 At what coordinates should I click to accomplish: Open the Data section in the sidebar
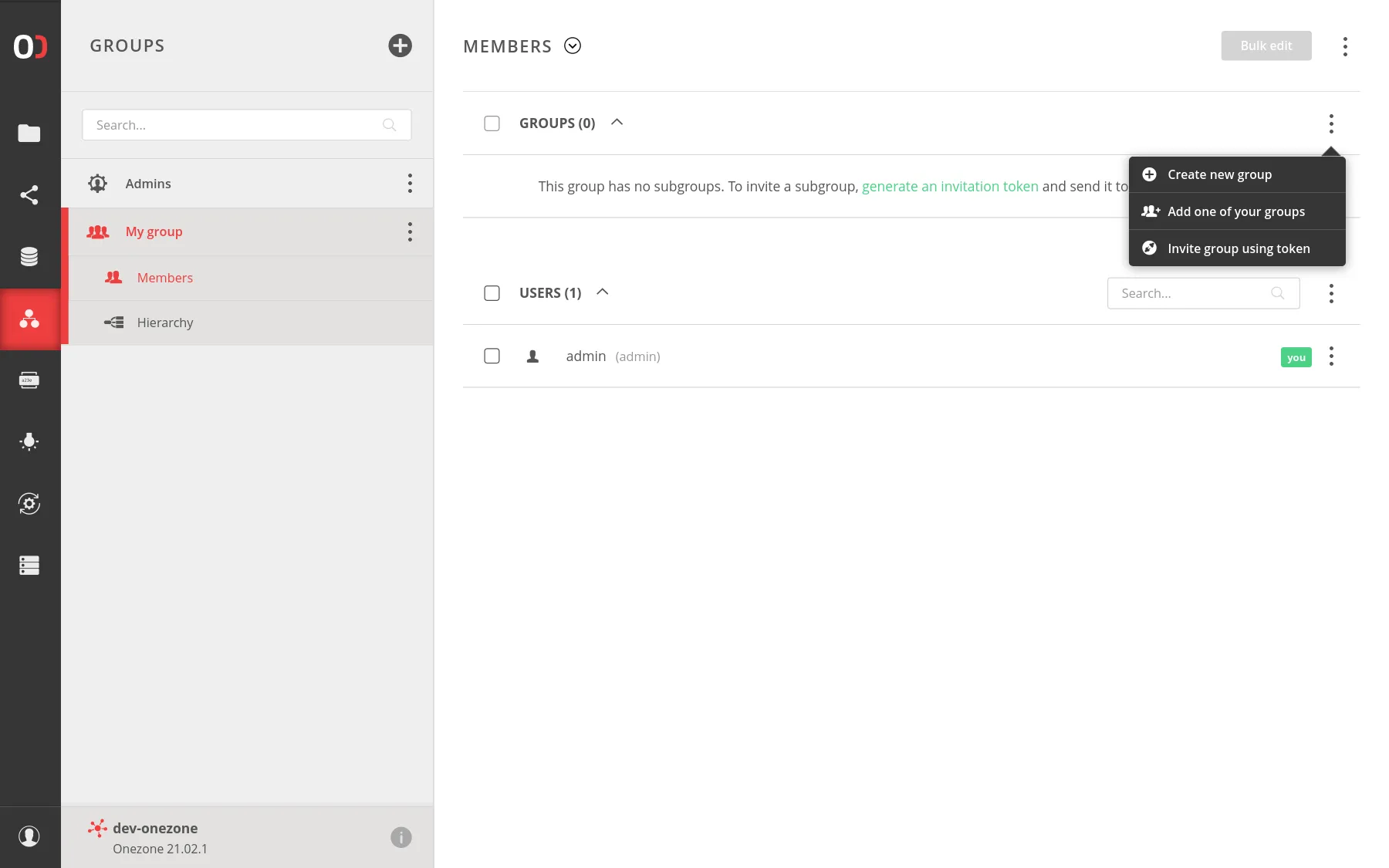coord(29,133)
